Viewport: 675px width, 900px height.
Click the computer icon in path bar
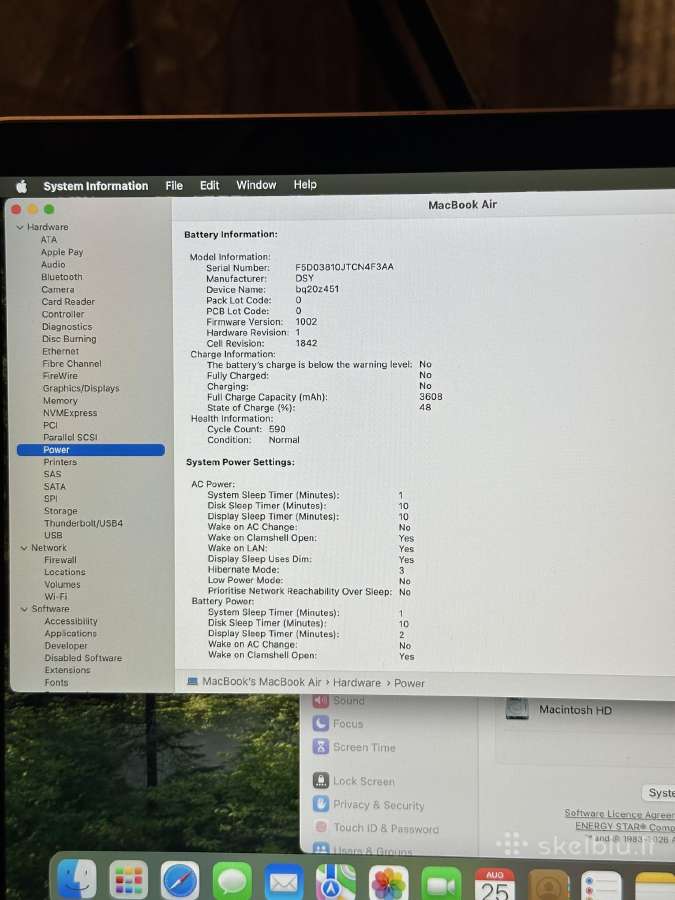point(192,681)
